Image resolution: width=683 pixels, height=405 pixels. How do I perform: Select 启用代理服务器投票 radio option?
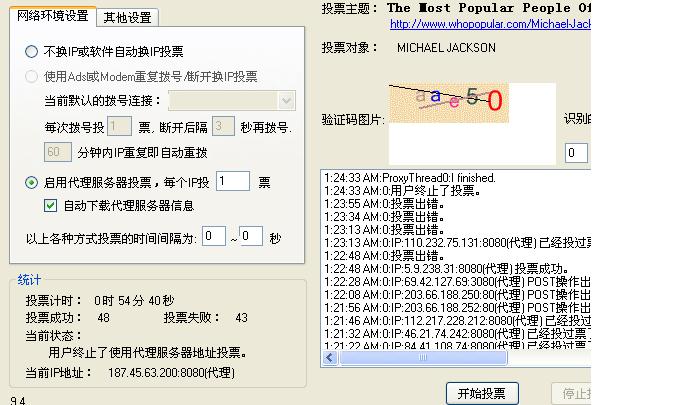tap(31, 182)
